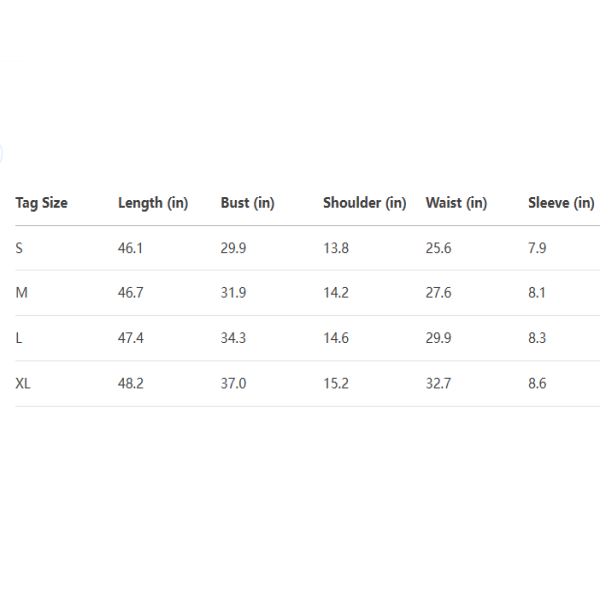The height and width of the screenshot is (600, 600).
Task: Click the Tag Size column header
Action: (42, 203)
